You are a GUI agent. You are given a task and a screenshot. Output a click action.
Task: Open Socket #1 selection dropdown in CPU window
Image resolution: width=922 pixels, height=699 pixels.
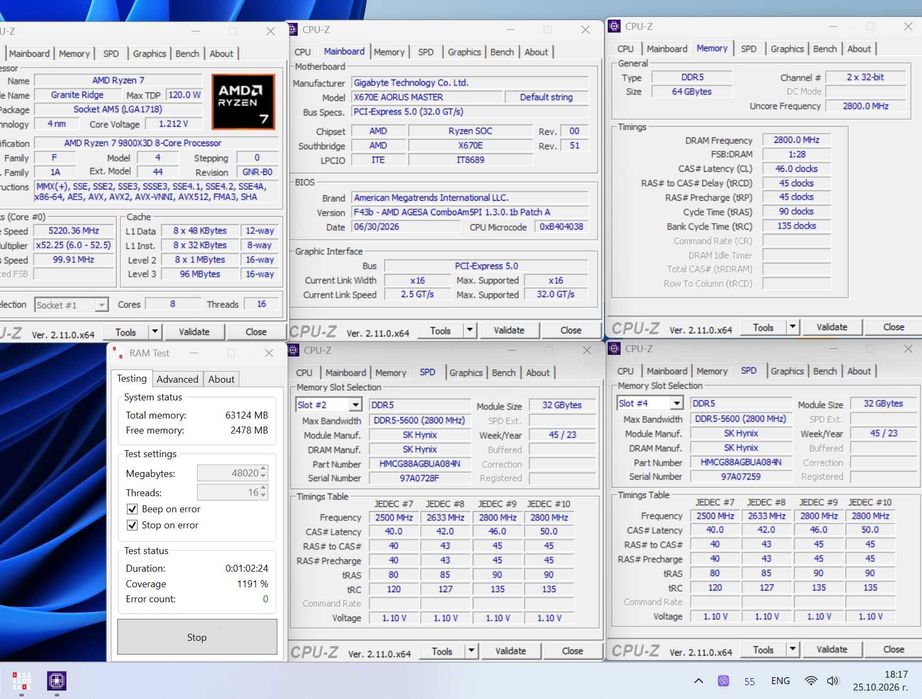point(101,305)
